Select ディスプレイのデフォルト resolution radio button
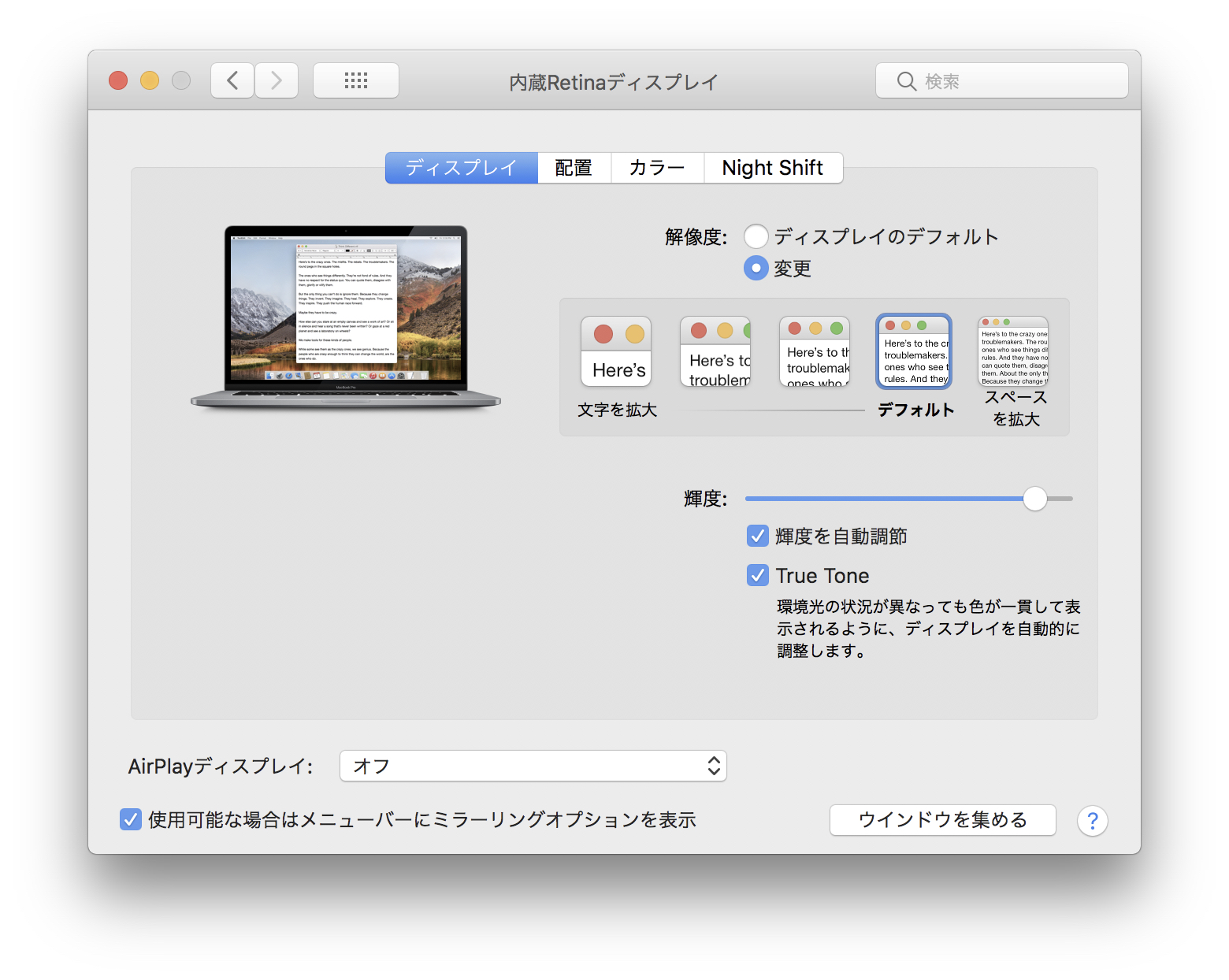 pyautogui.click(x=756, y=236)
